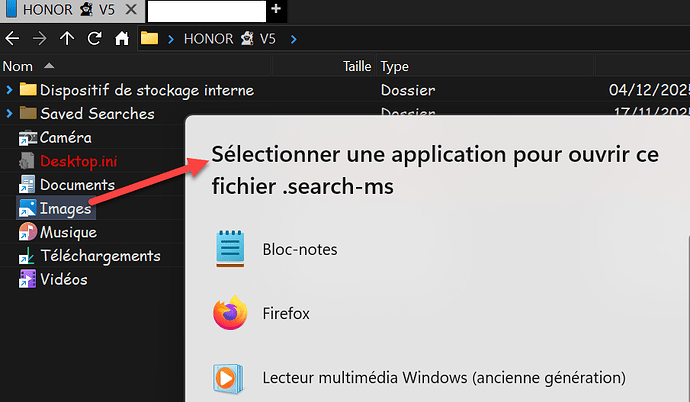Select the red Desktop.ini file

(77, 161)
